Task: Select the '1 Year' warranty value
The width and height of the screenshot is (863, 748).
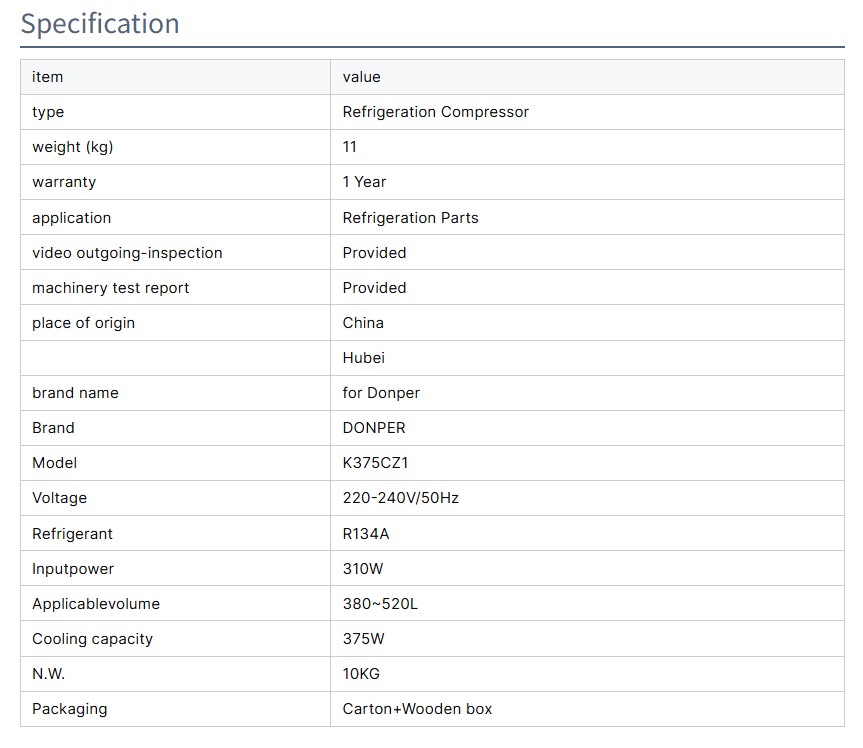Action: (x=364, y=182)
